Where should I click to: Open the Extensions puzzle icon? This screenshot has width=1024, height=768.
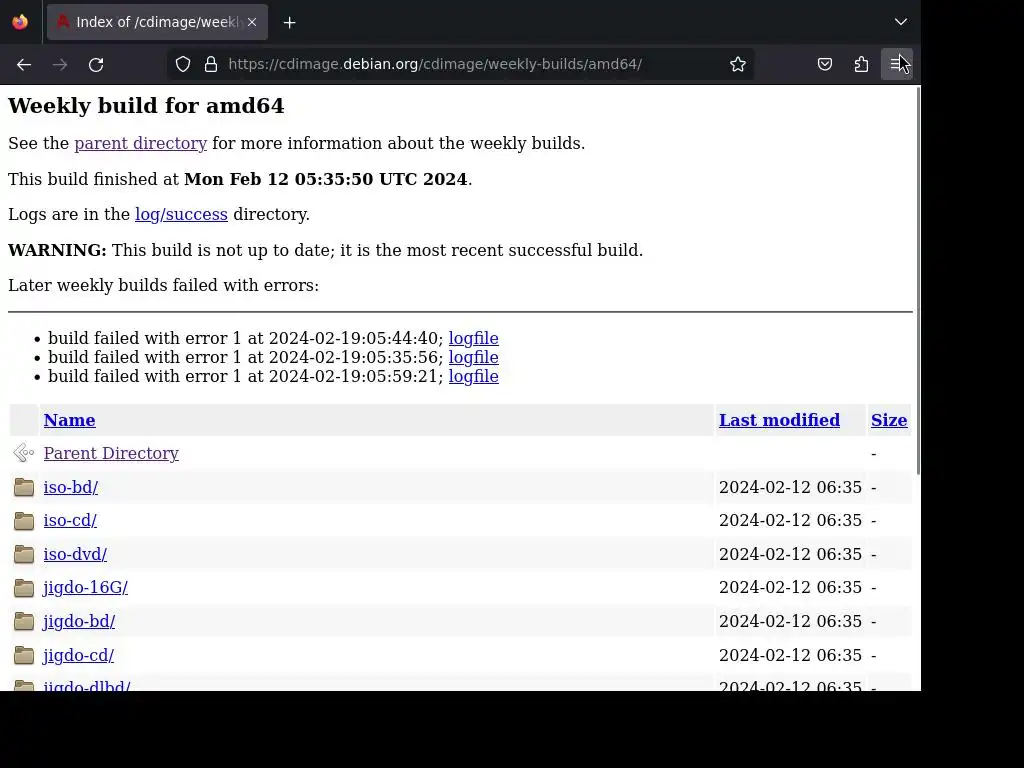pyautogui.click(x=861, y=64)
